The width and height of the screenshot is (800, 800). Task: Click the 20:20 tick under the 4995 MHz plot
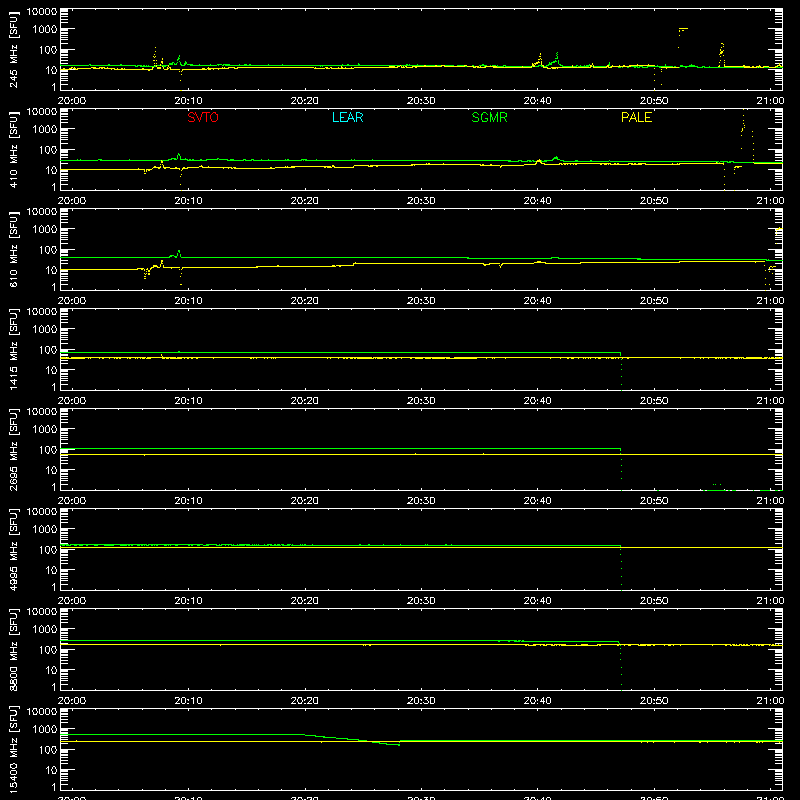pyautogui.click(x=305, y=601)
